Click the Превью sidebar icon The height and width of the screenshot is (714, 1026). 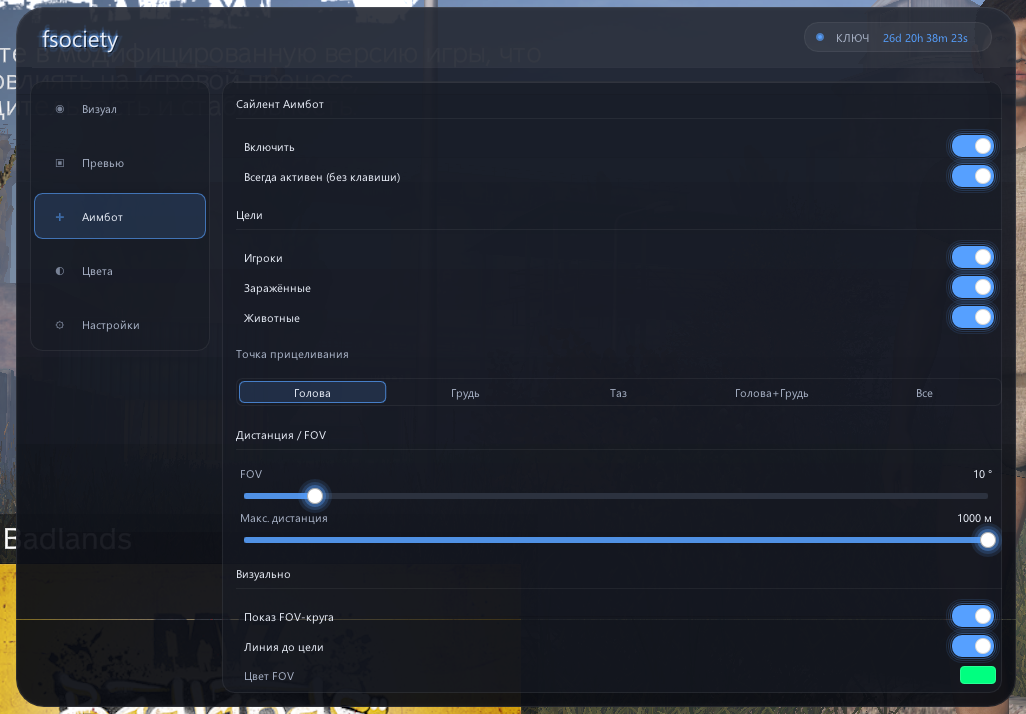pyautogui.click(x=60, y=163)
